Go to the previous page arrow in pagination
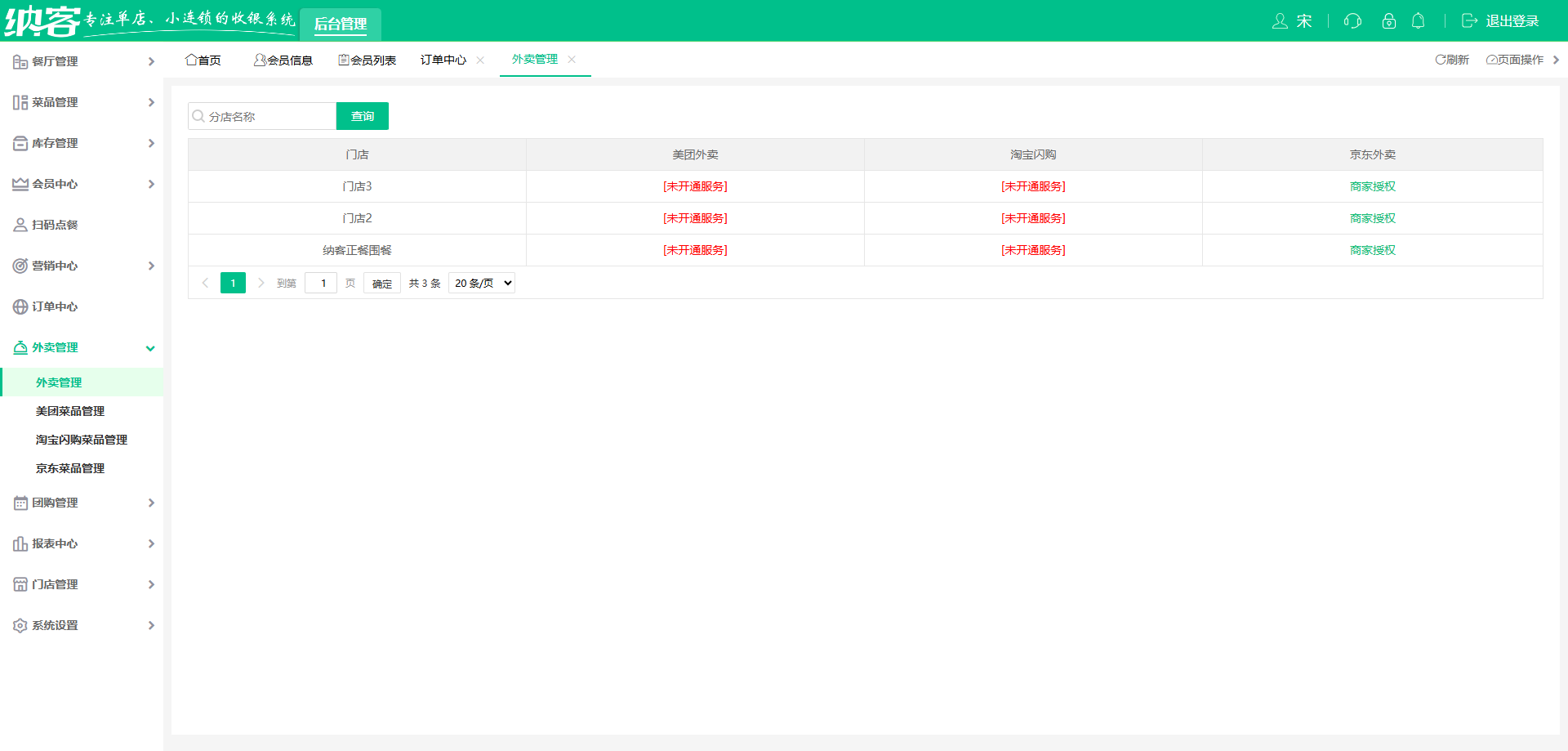The image size is (1568, 751). point(205,283)
